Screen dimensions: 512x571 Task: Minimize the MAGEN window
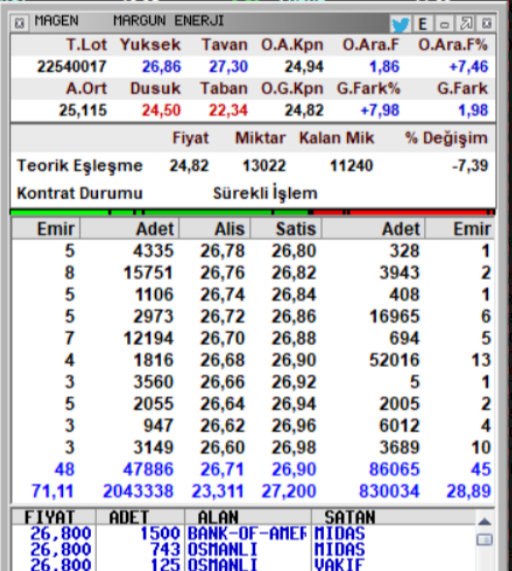click(x=444, y=24)
